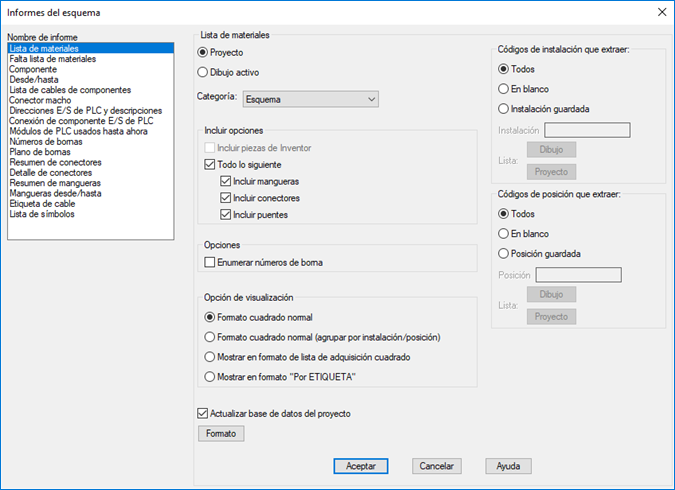Select the Proyecto radio button
Image resolution: width=675 pixels, height=490 pixels.
point(204,52)
